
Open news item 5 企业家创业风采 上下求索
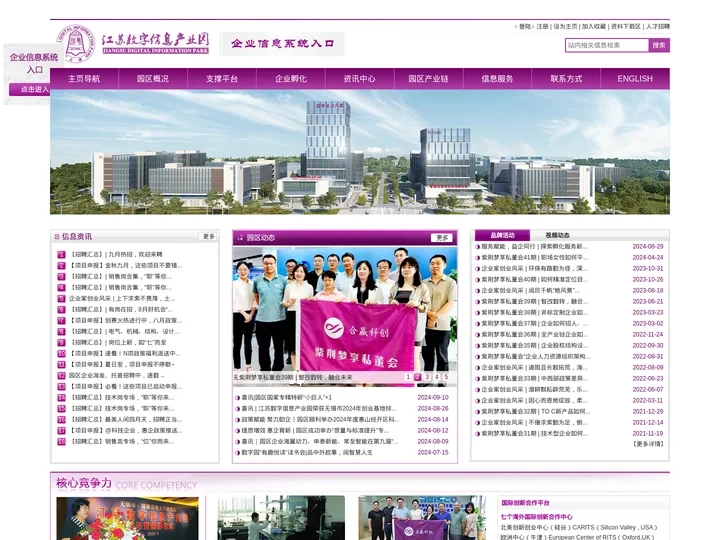pos(122,298)
